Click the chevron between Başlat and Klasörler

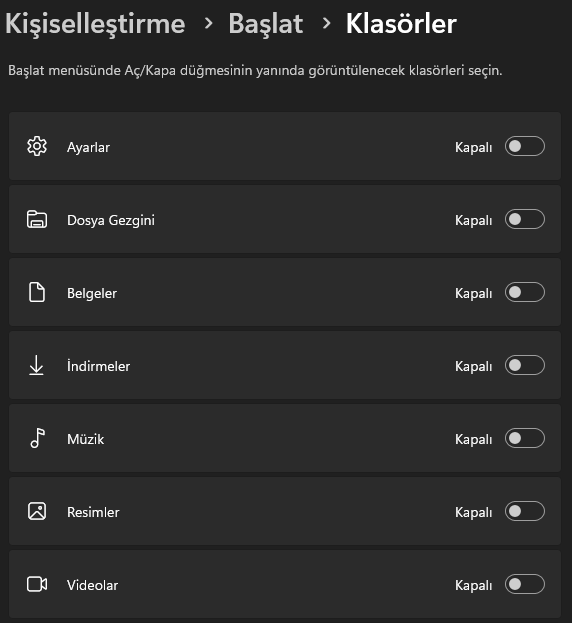click(x=327, y=23)
